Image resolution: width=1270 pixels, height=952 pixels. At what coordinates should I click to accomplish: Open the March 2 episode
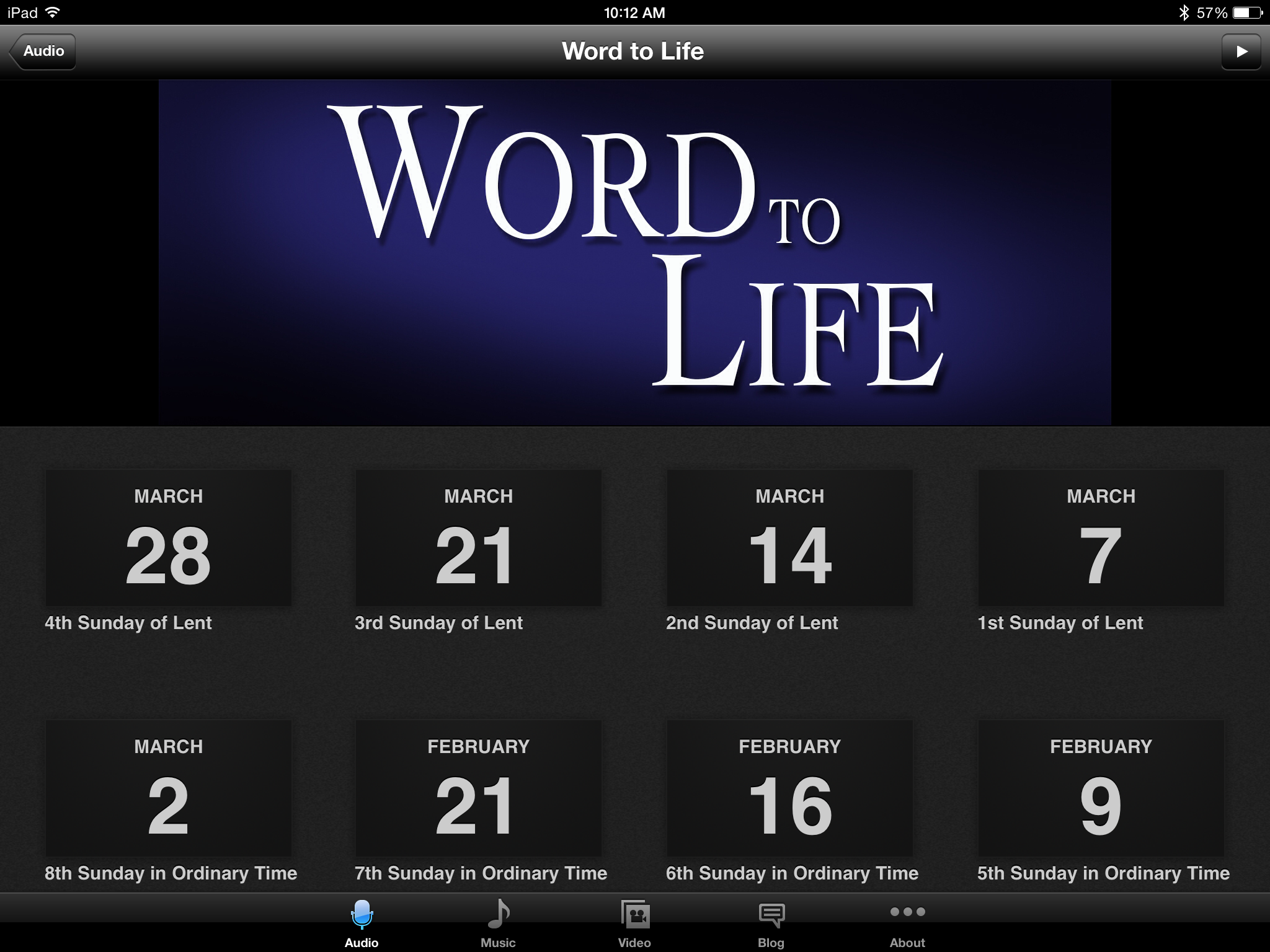click(168, 788)
